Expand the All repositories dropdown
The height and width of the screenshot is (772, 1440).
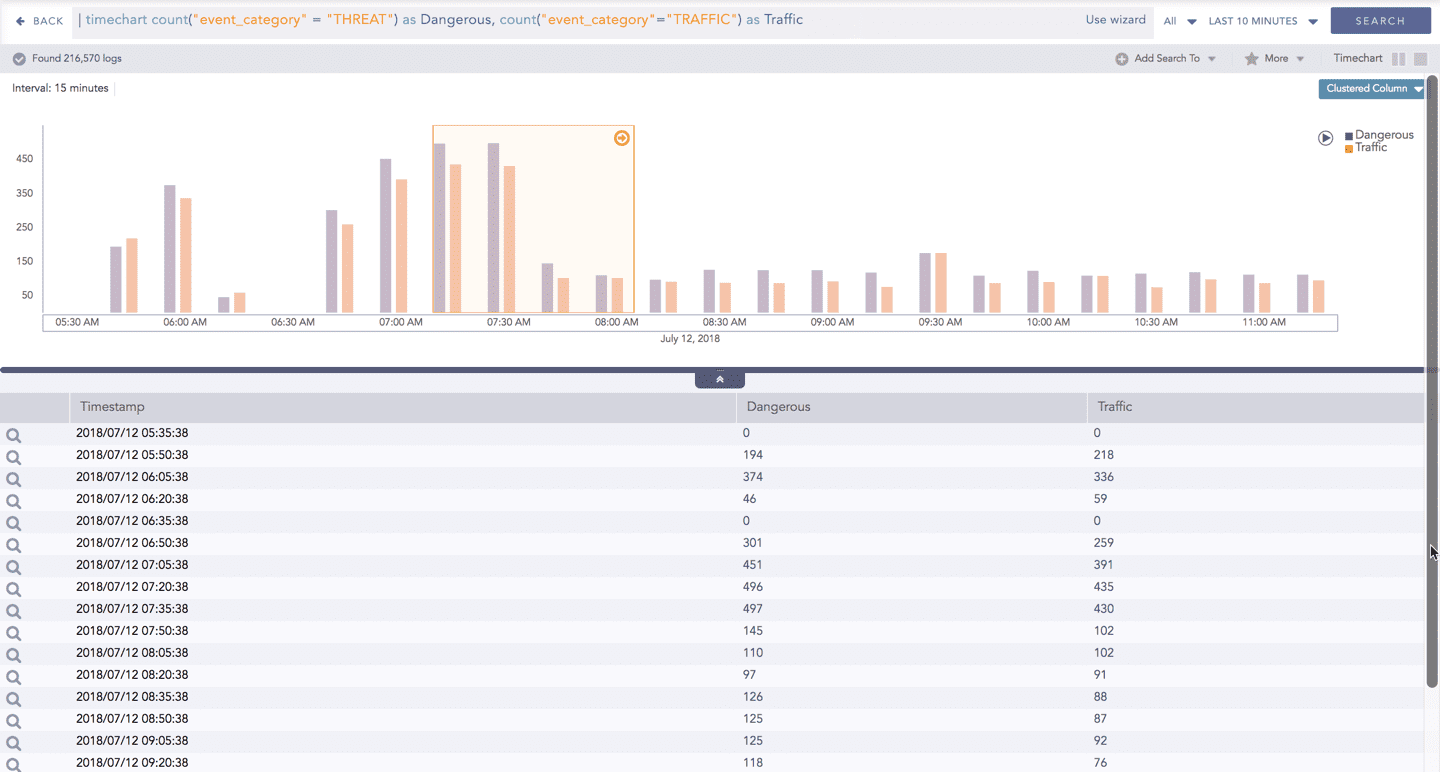(x=1180, y=21)
